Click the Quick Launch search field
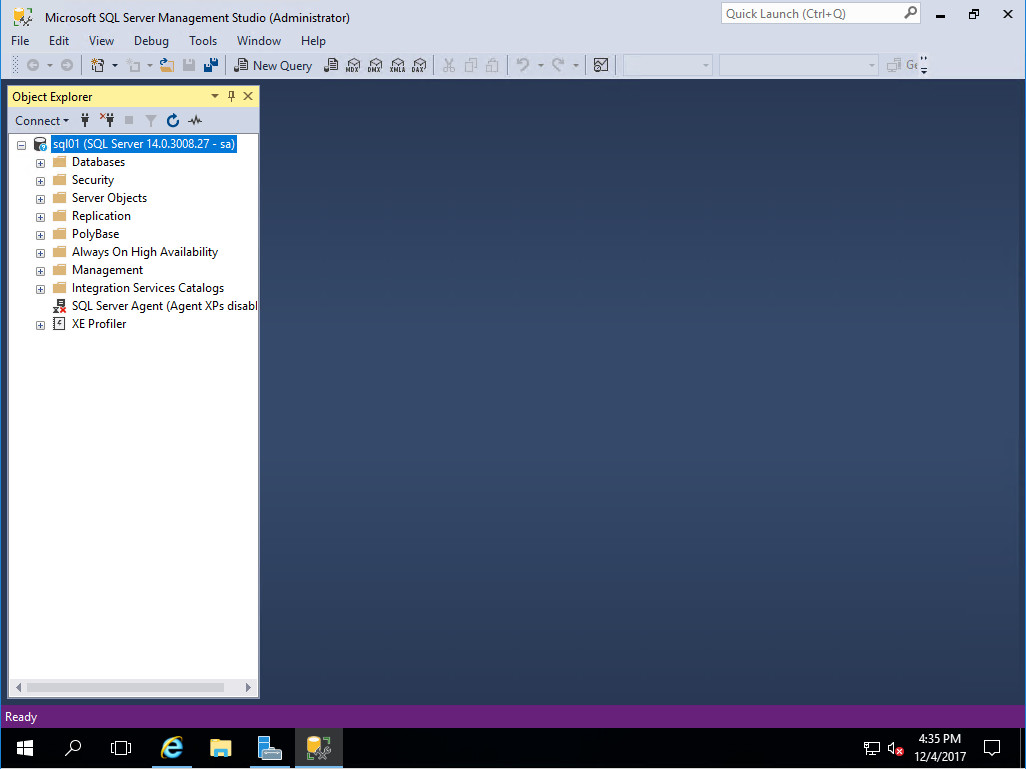Image resolution: width=1026 pixels, height=769 pixels. [810, 14]
